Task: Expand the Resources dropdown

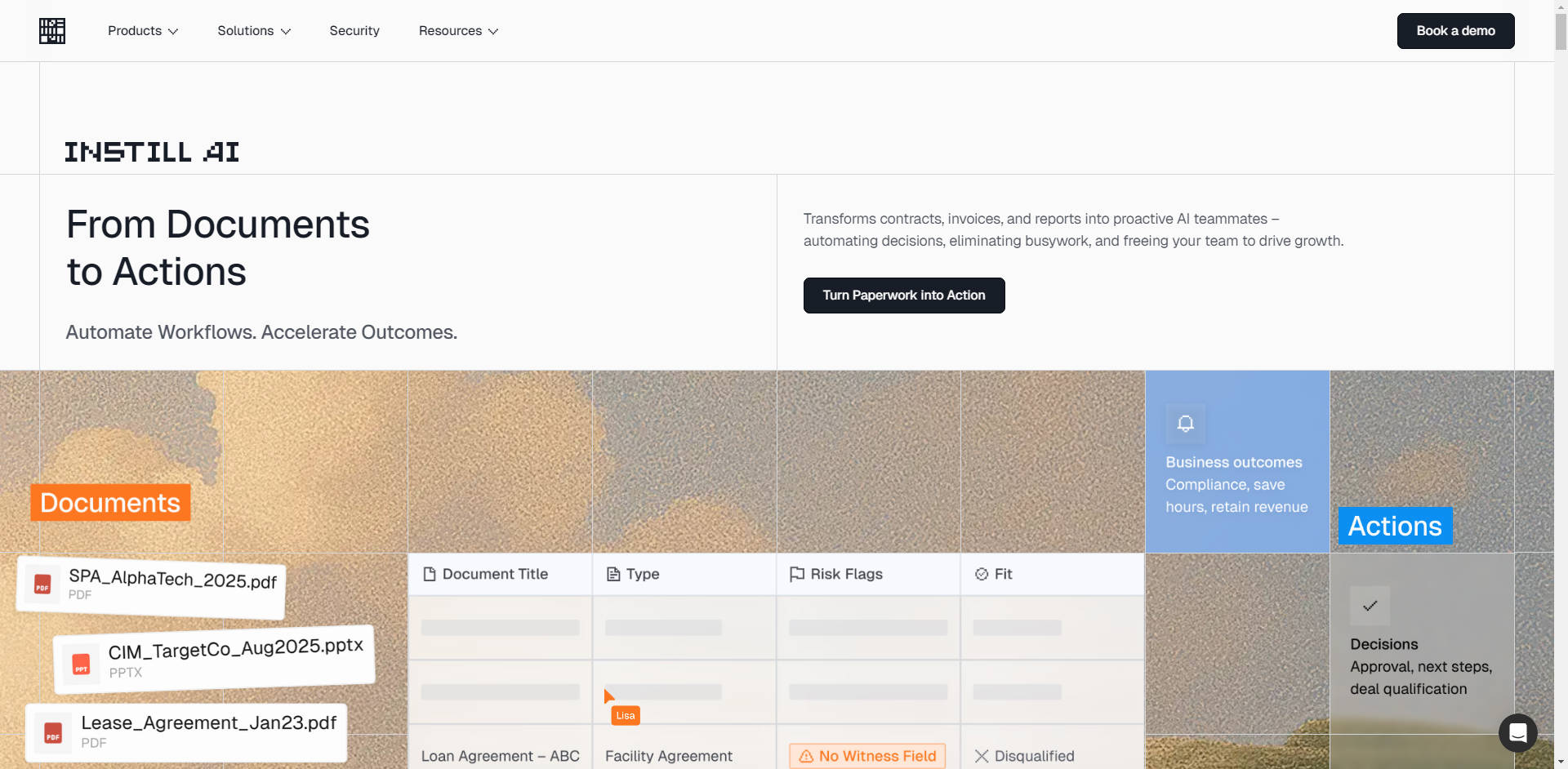Action: point(457,30)
